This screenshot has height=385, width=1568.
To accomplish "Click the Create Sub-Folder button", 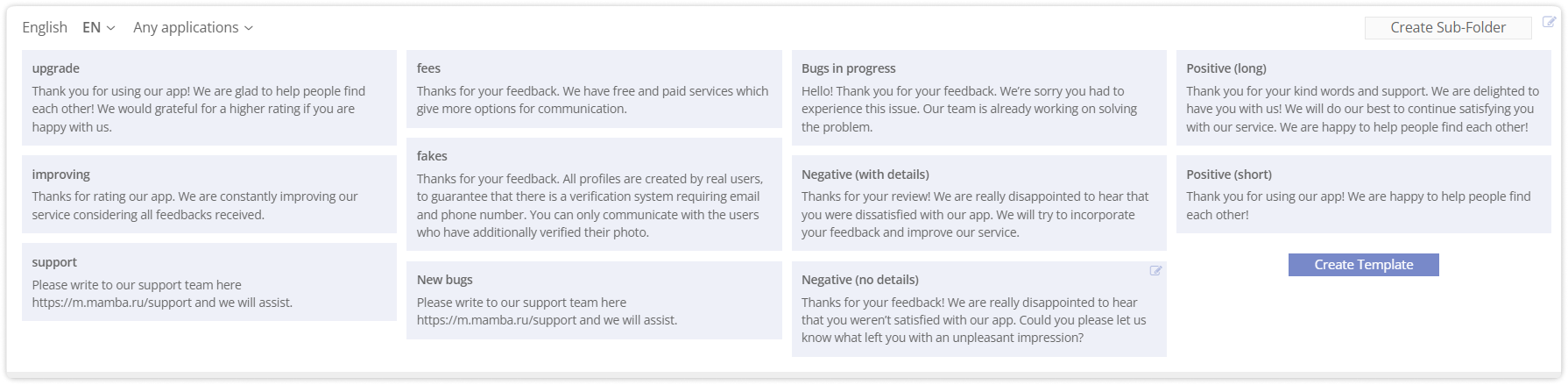I will pos(1447,28).
